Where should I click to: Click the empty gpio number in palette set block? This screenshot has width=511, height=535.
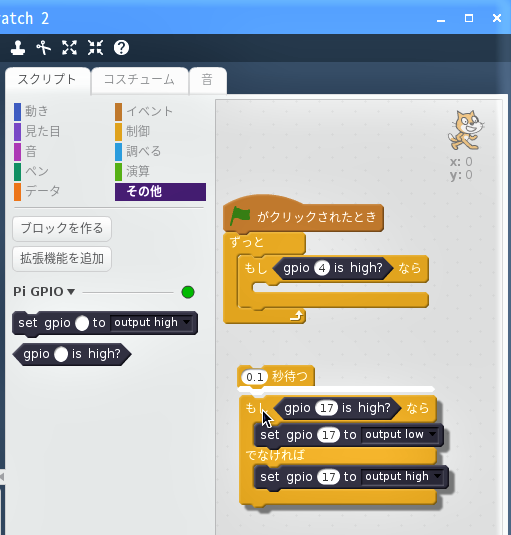[82, 323]
